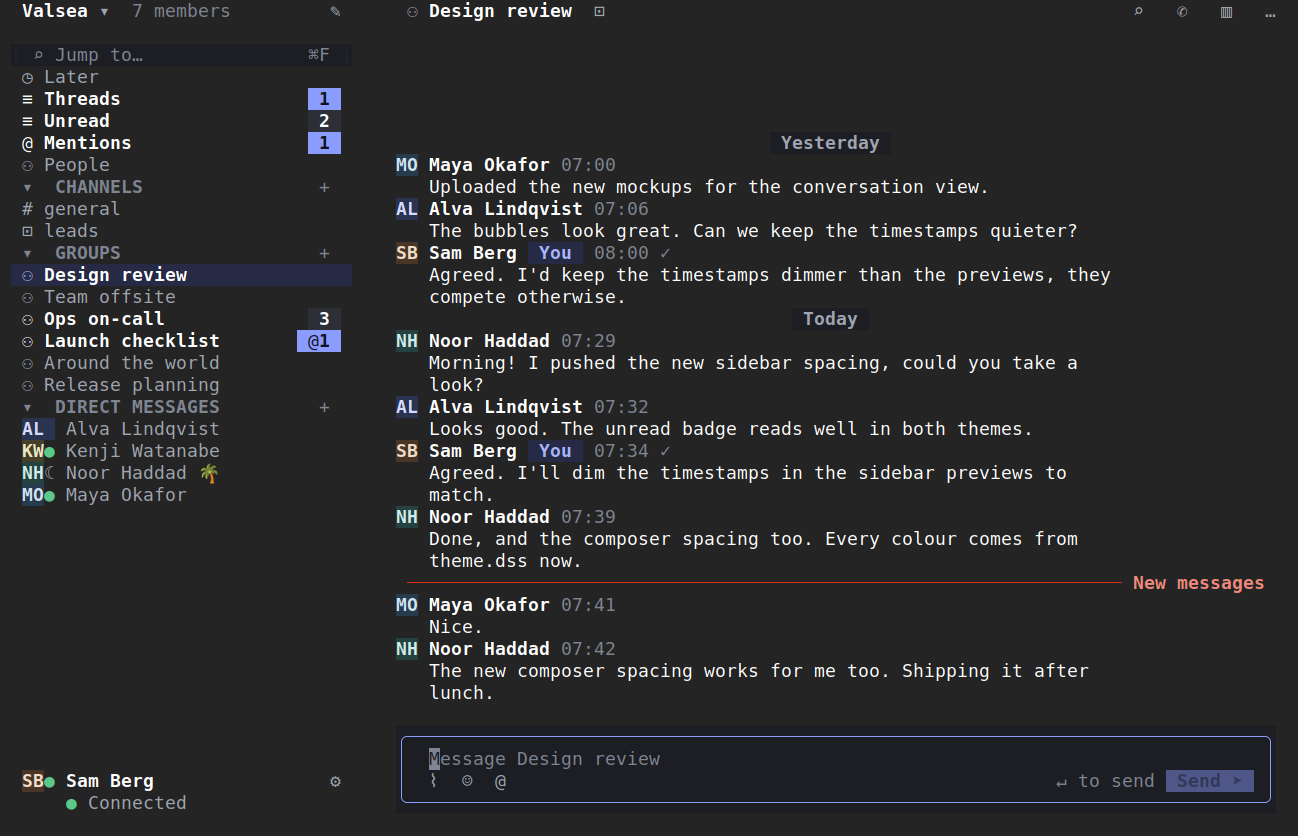Click Sam Berg's name in bottom profile
This screenshot has width=1298, height=836.
110,781
